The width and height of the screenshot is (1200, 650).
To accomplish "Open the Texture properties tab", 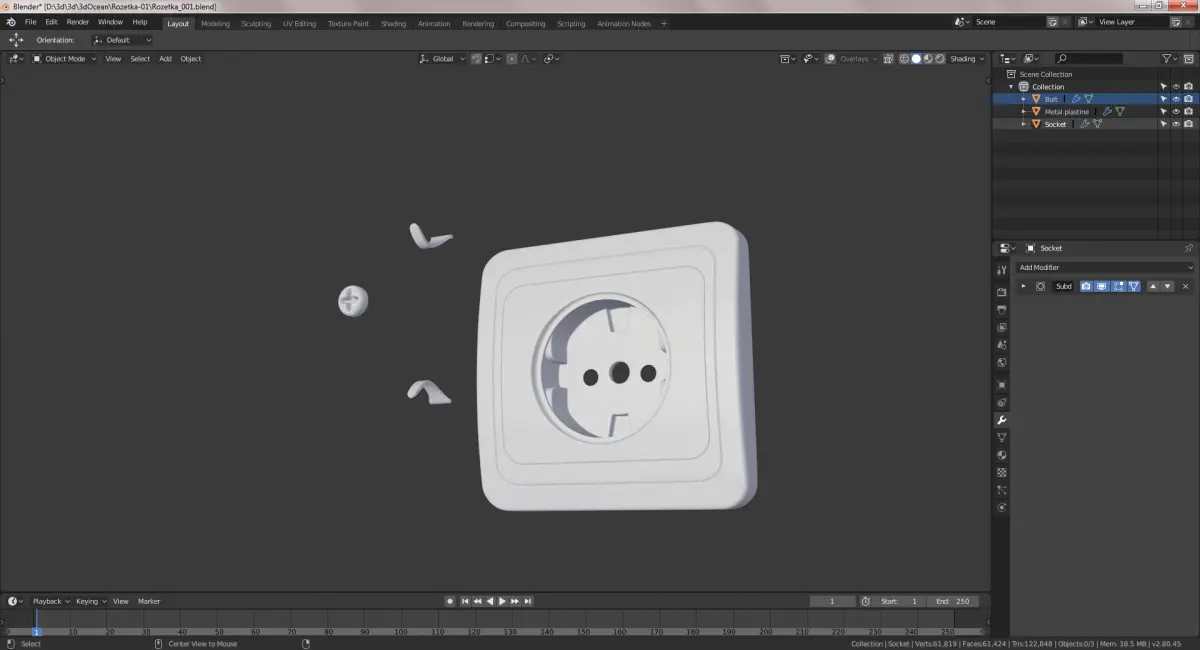I will (x=1001, y=472).
